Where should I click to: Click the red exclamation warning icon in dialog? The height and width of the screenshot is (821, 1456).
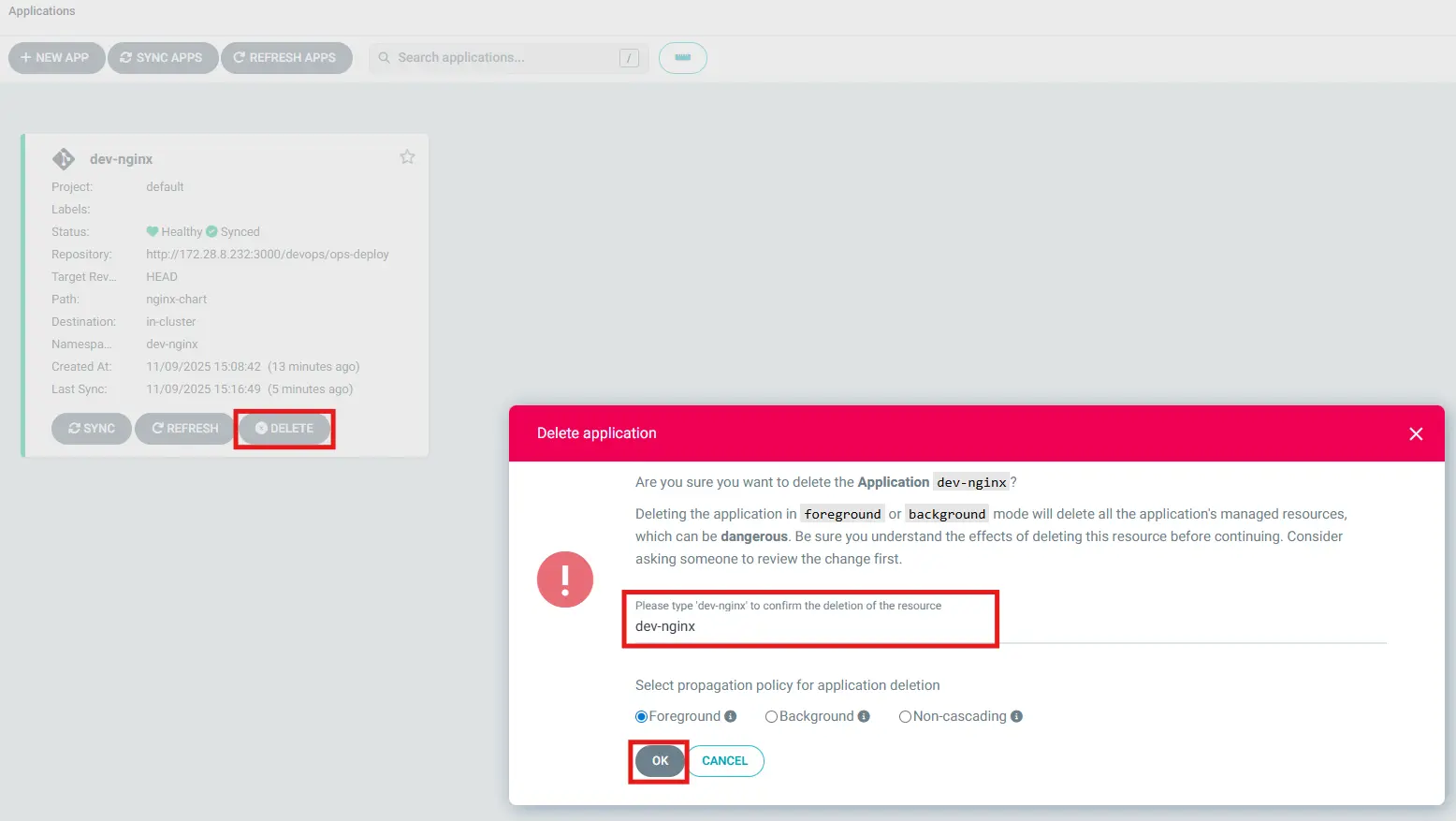(x=565, y=579)
